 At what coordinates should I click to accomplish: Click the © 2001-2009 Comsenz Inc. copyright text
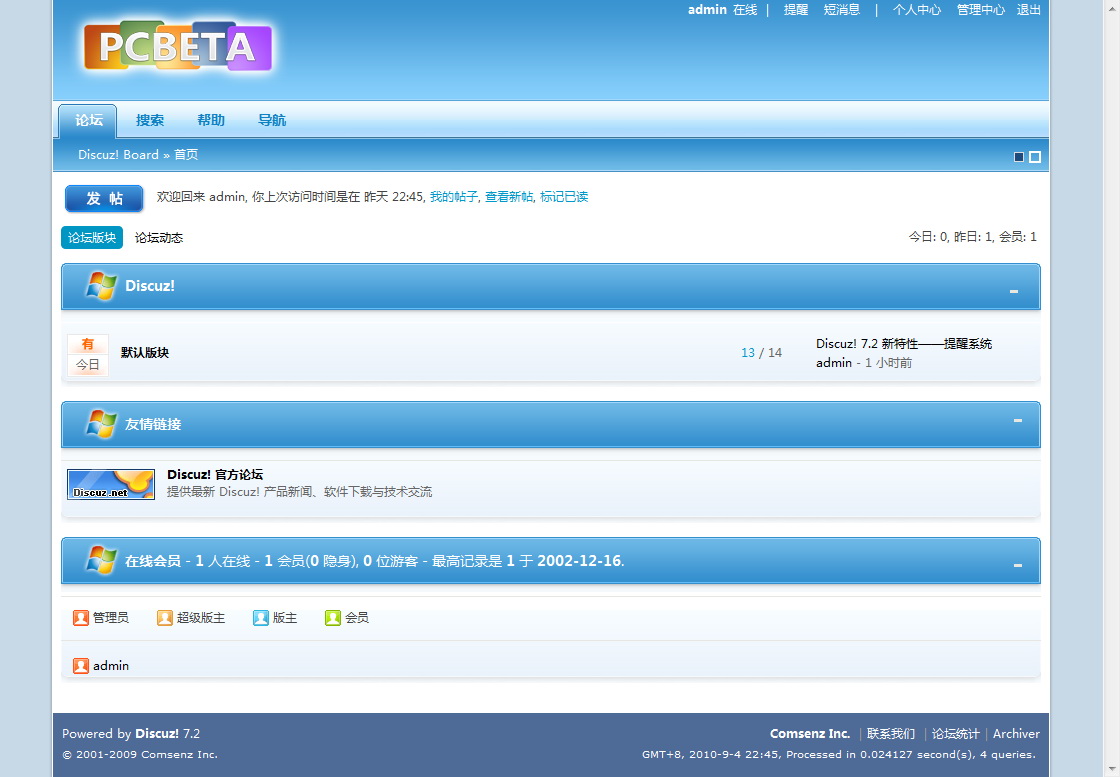pyautogui.click(x=140, y=754)
